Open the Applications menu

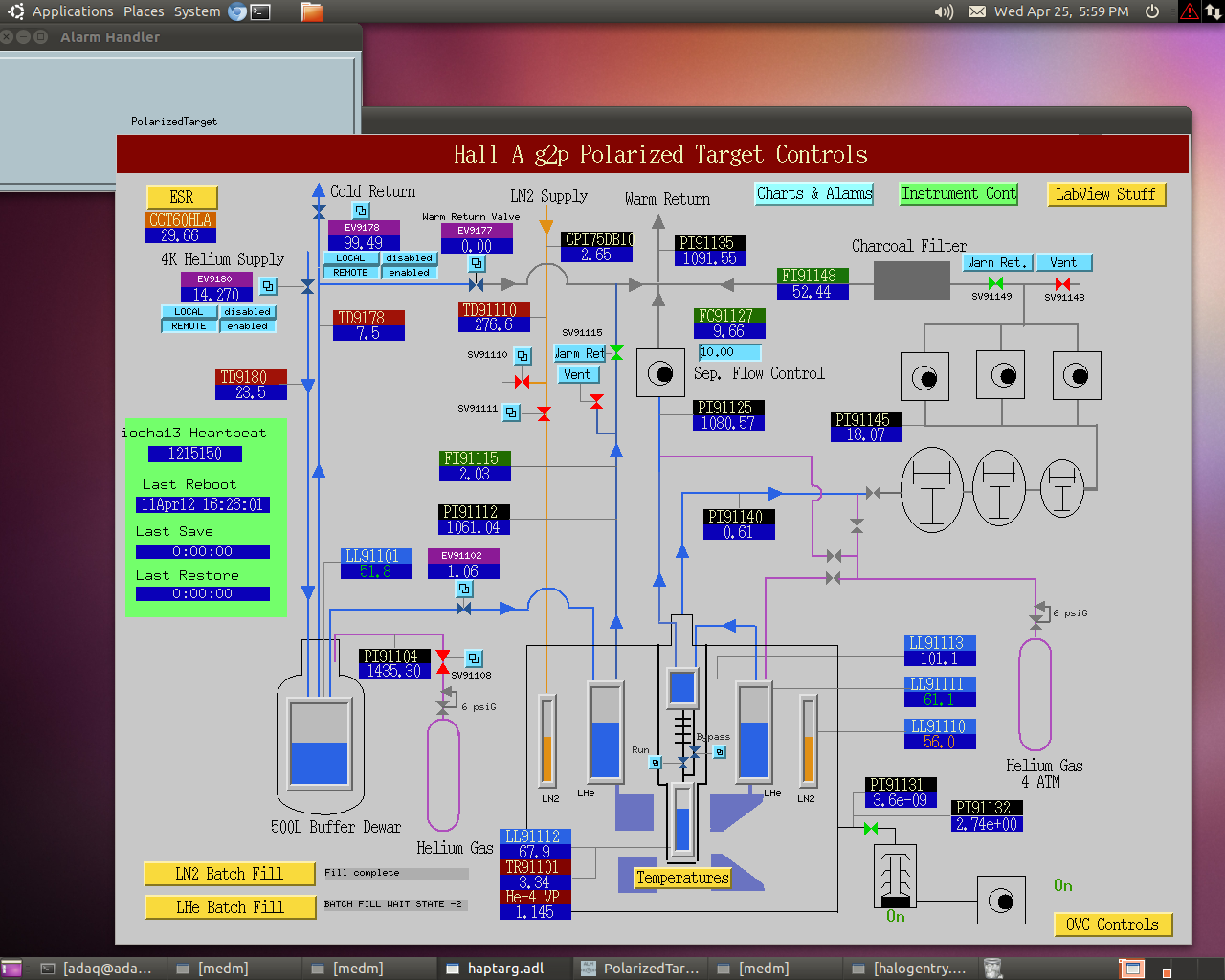click(x=73, y=11)
